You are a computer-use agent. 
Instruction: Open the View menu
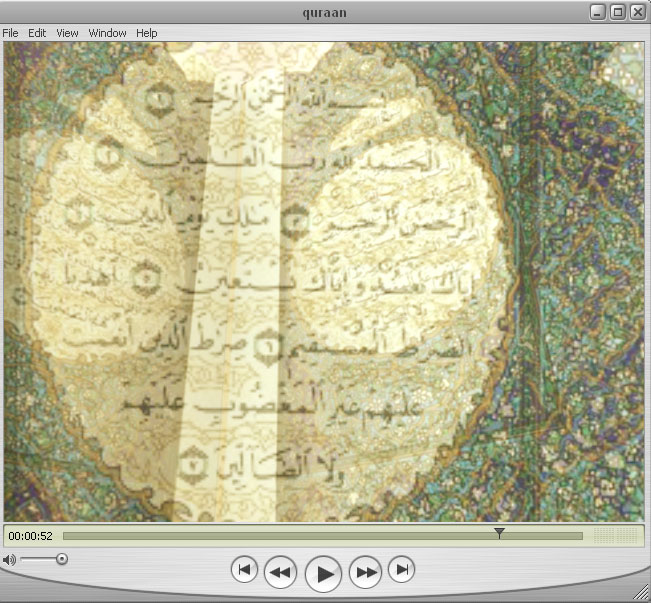[x=67, y=33]
